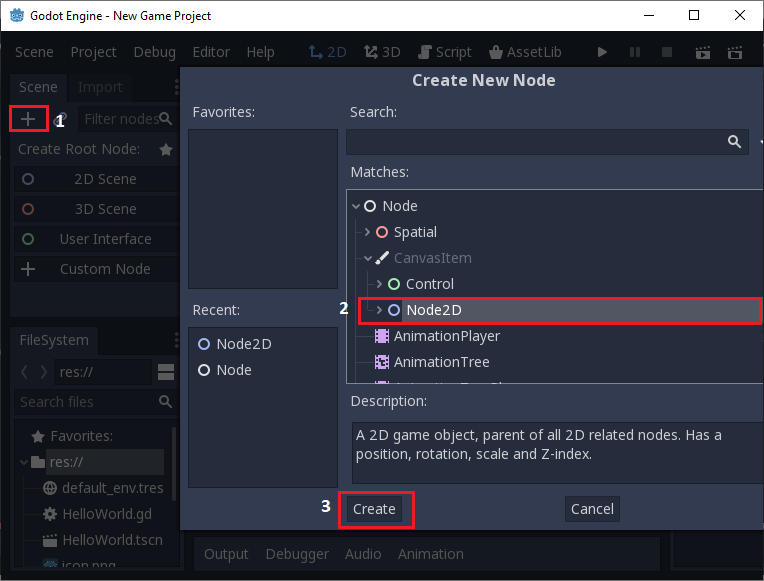The width and height of the screenshot is (764, 581).
Task: Click the blue circle icon beside 2D Scene
Action: click(28, 179)
